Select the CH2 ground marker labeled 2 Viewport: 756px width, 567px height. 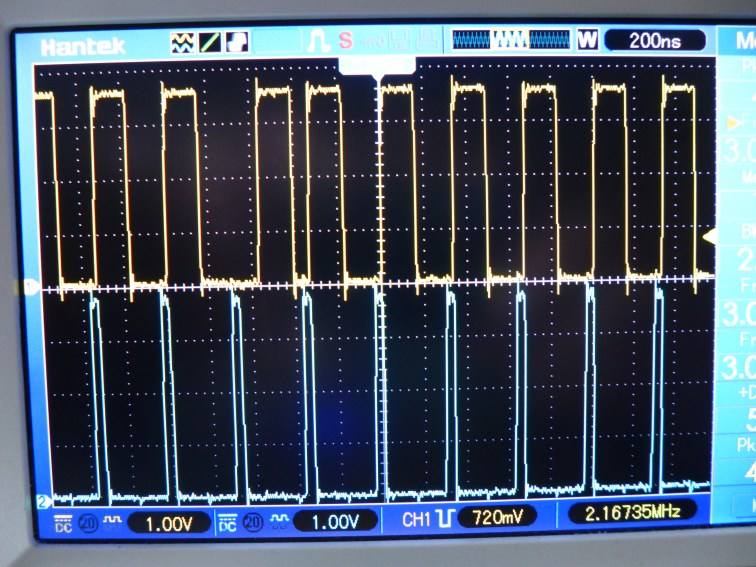[42, 500]
